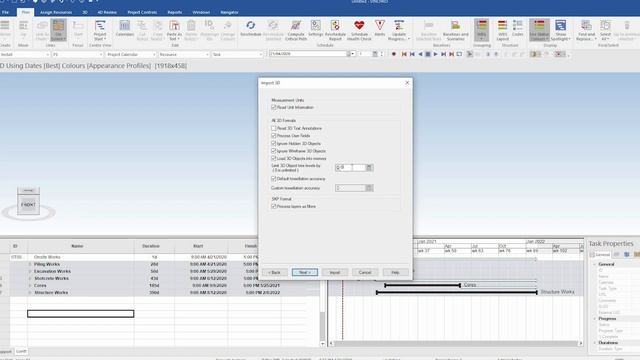Click the Alerts triangle icon
Screen dimensions: 640x360
pos(380,25)
